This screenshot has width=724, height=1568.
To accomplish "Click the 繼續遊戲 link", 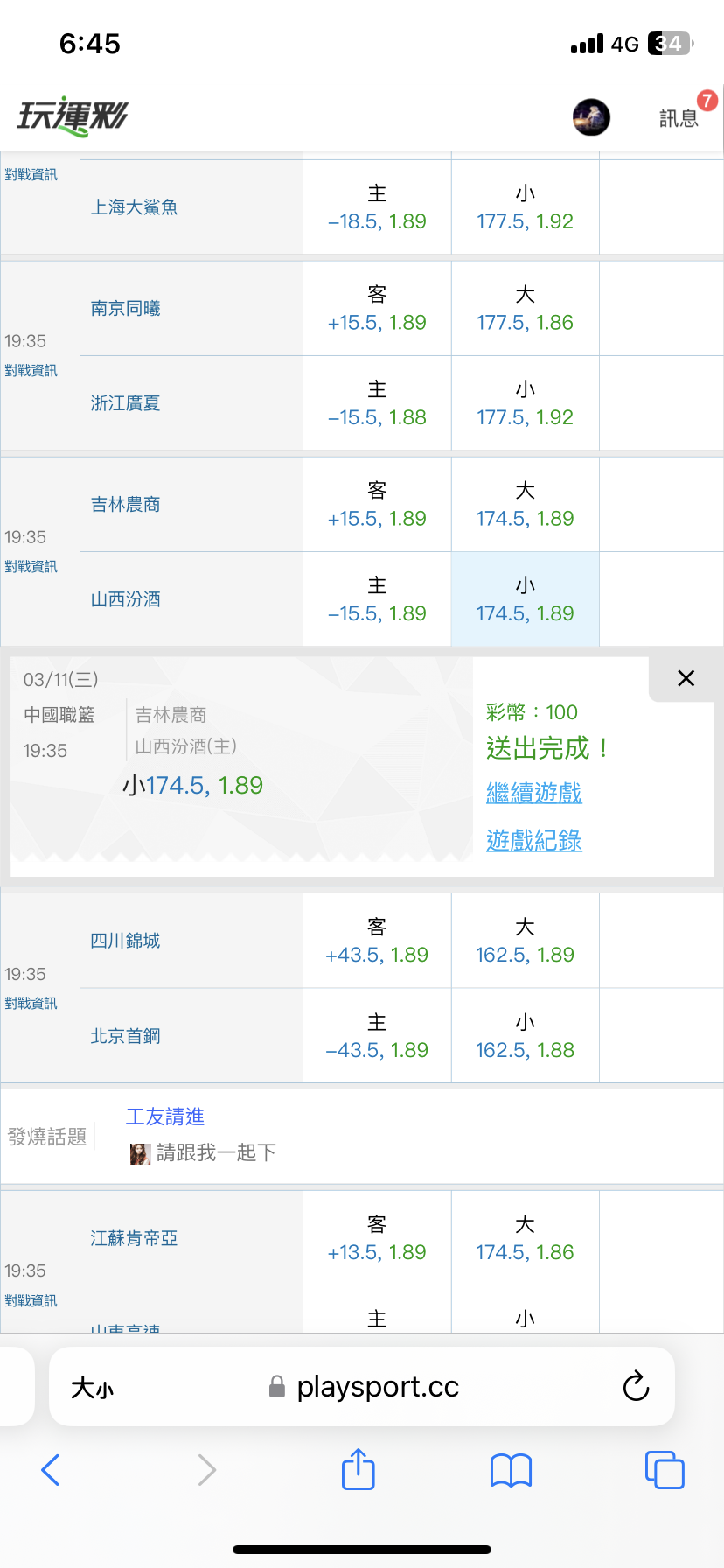I will [533, 794].
